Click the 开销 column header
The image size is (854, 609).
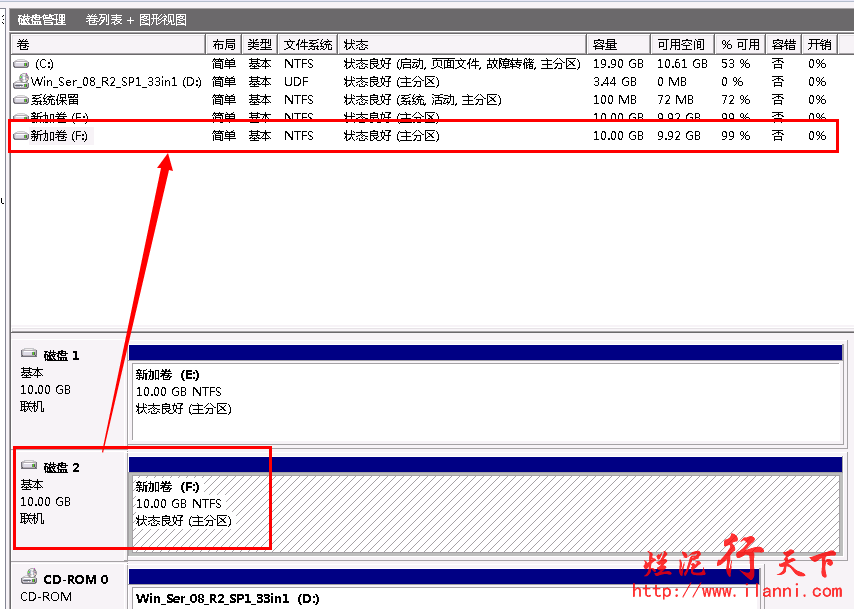[x=819, y=45]
